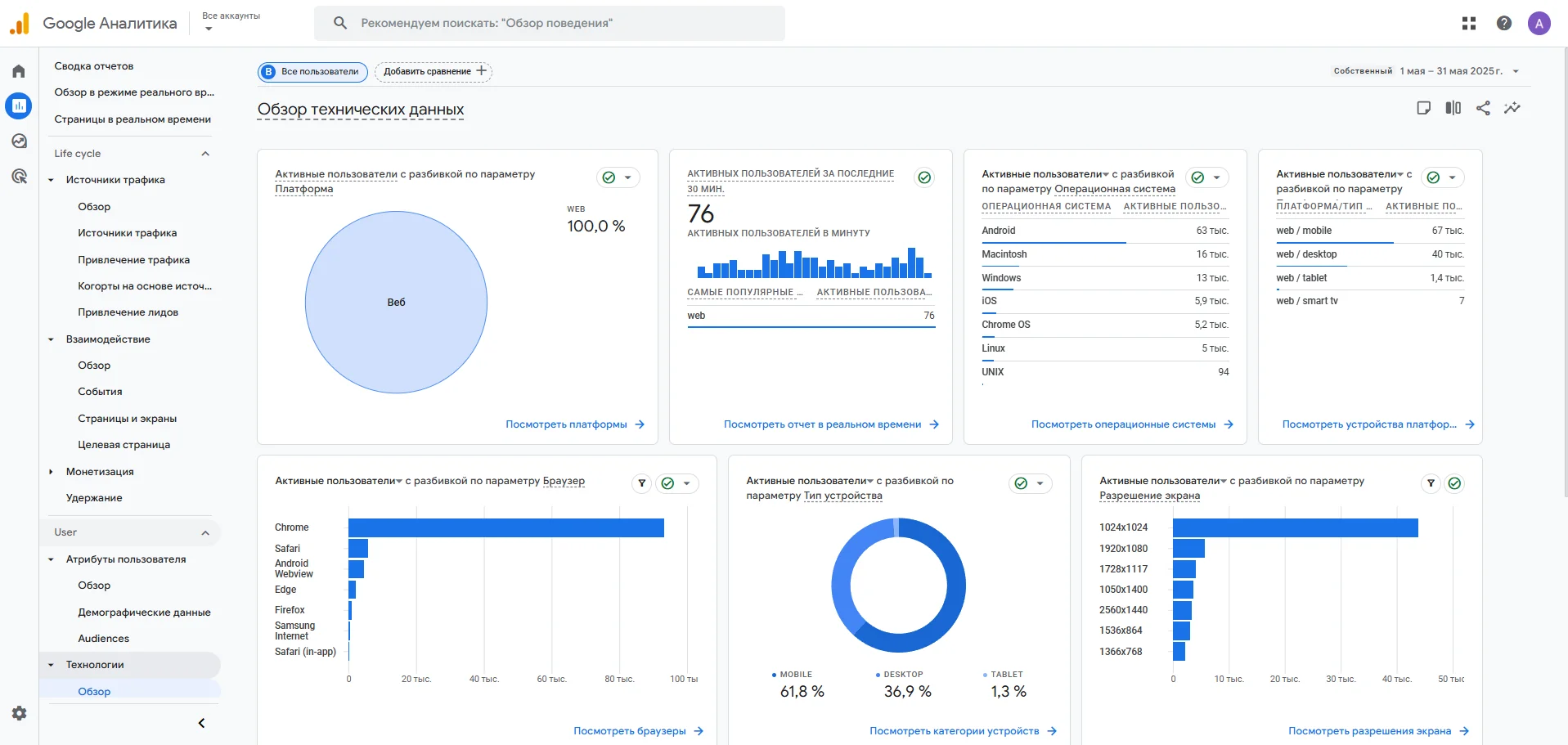Click filter icon on Browser card
This screenshot has width=1568, height=745.
[x=642, y=483]
